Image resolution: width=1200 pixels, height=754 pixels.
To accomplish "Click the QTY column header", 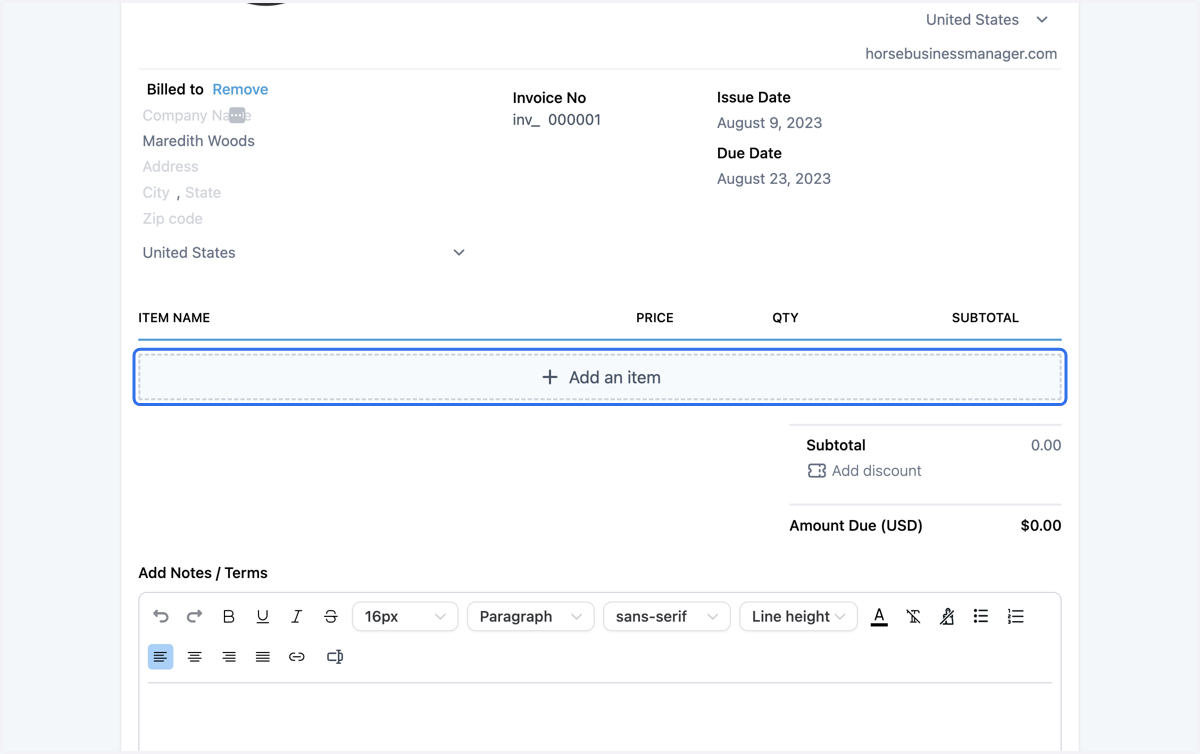I will [785, 318].
